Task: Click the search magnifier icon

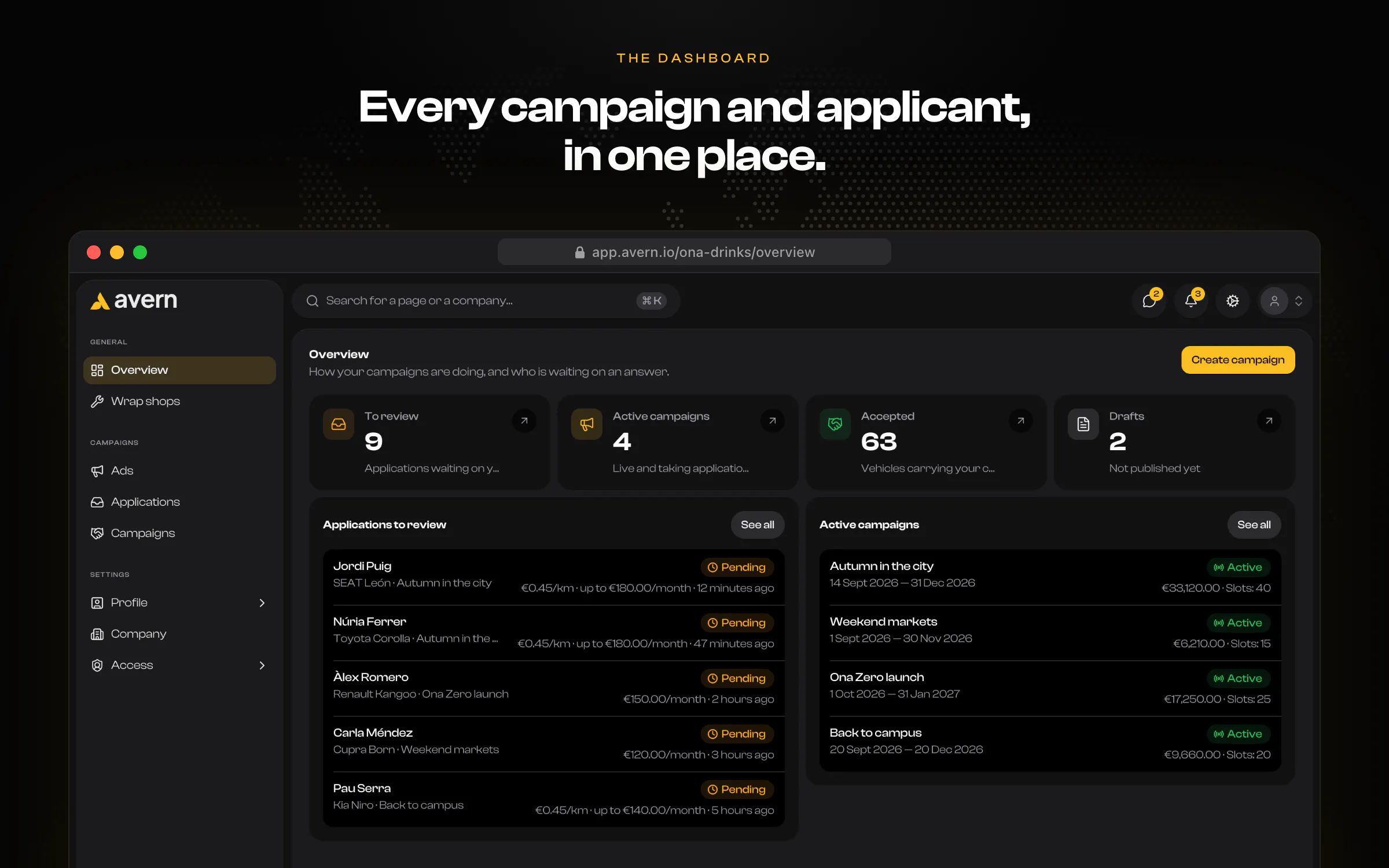Action: (x=313, y=301)
